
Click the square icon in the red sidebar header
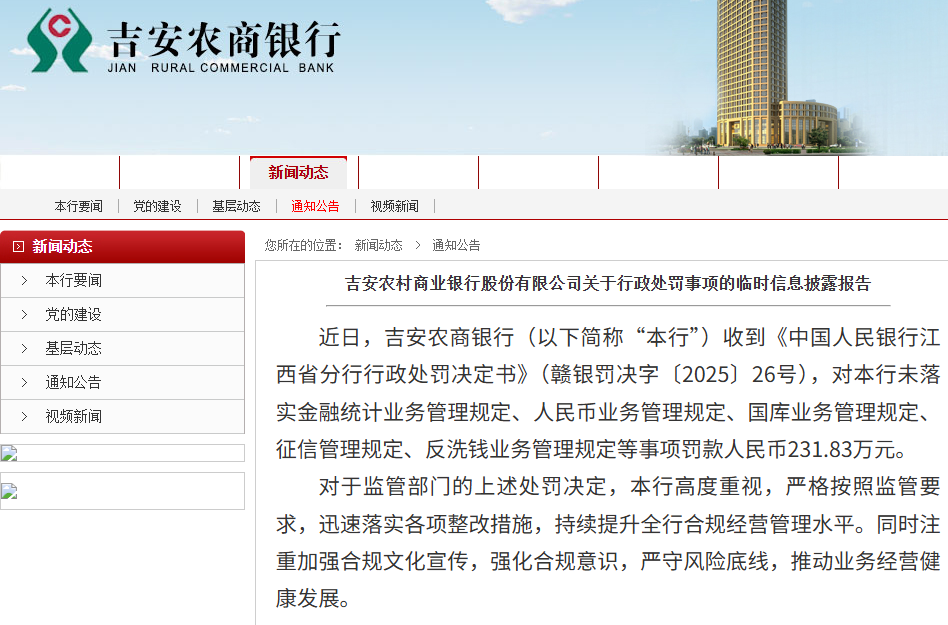click(x=18, y=247)
